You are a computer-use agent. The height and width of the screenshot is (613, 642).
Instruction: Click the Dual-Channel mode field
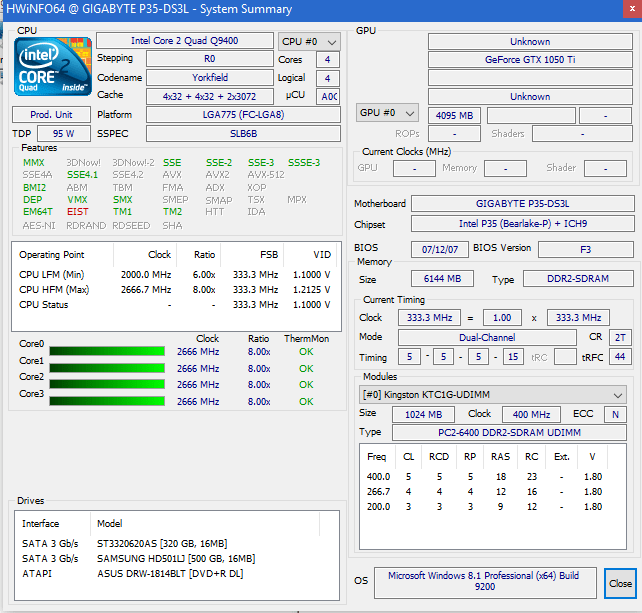pyautogui.click(x=487, y=337)
